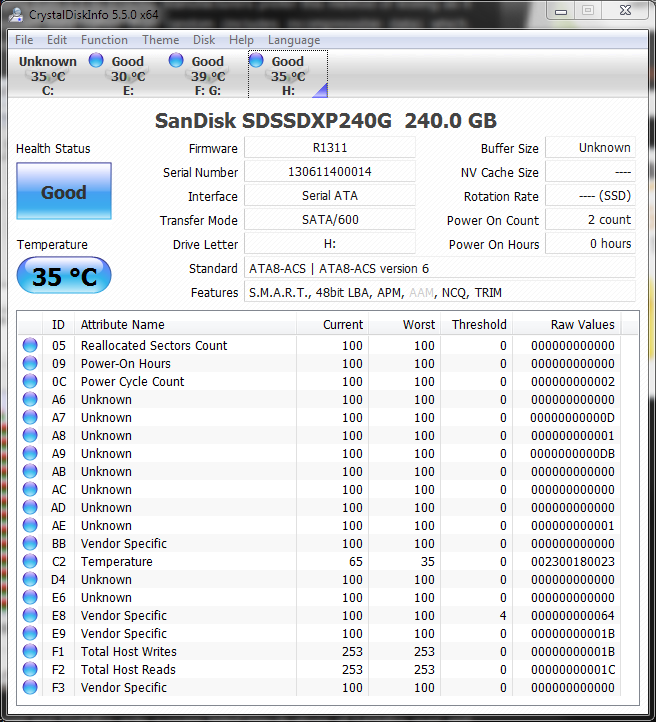This screenshot has height=722, width=656.
Task: Click the blue triangle corner on disk H: tab
Action: (x=320, y=91)
